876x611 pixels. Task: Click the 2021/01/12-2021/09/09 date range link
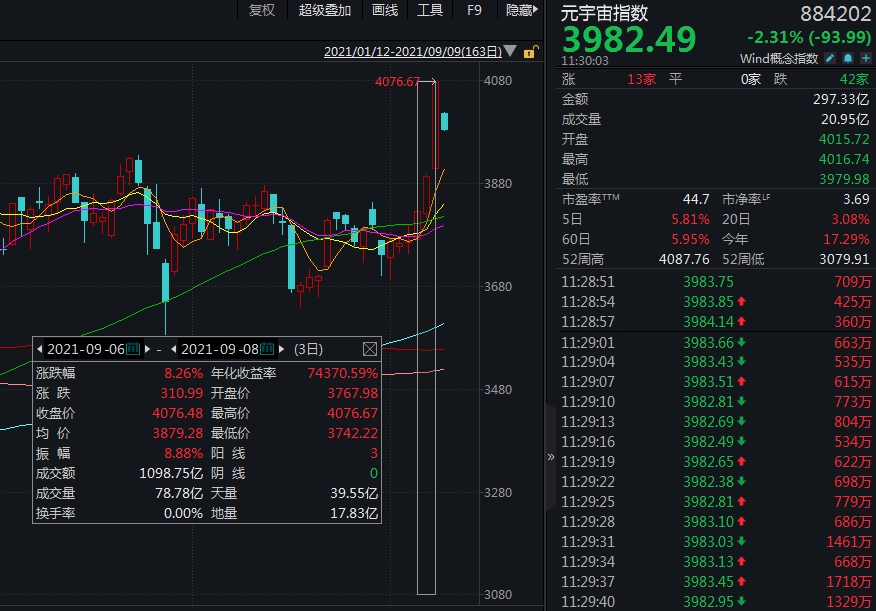pos(413,51)
